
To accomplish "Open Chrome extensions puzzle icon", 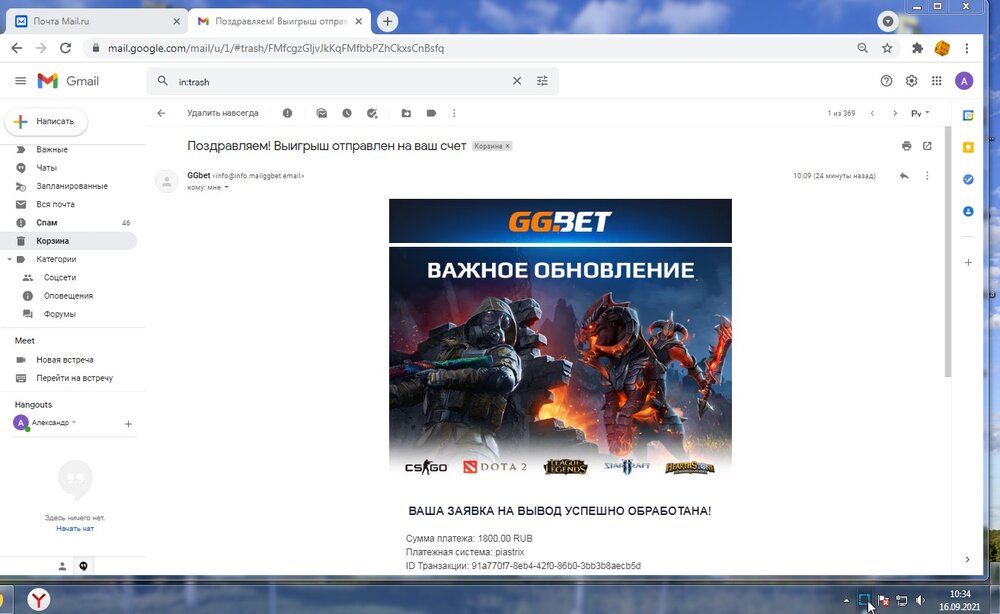I will (x=917, y=48).
